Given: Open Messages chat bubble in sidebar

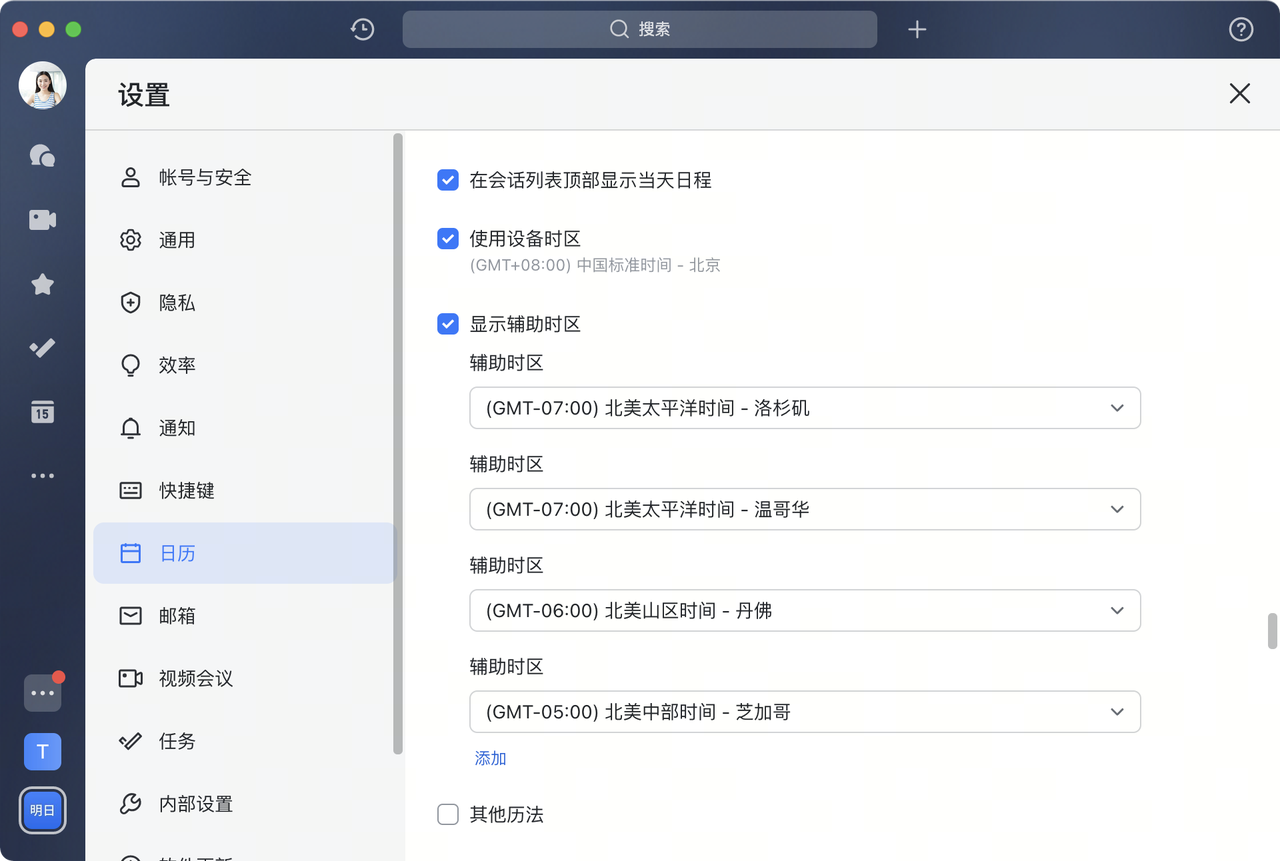Looking at the screenshot, I should [42, 155].
